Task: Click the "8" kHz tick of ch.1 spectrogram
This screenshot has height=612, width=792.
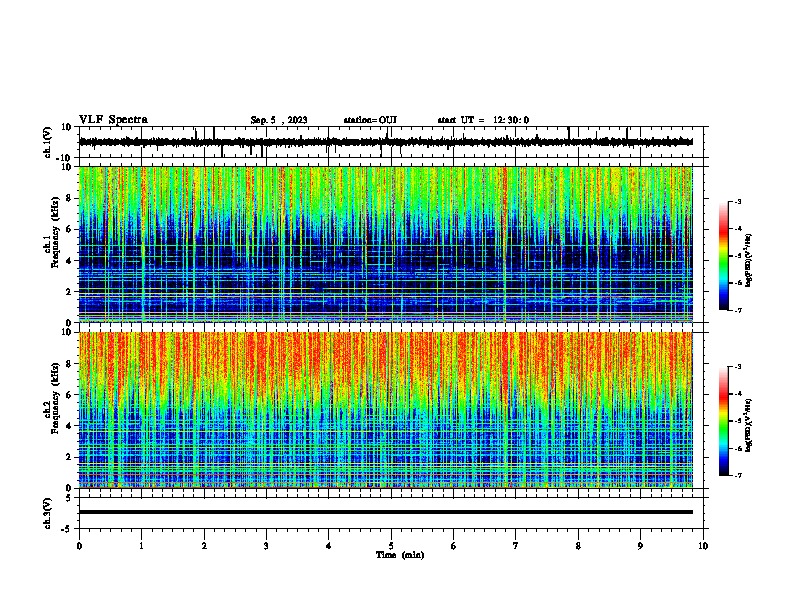Action: (69, 198)
